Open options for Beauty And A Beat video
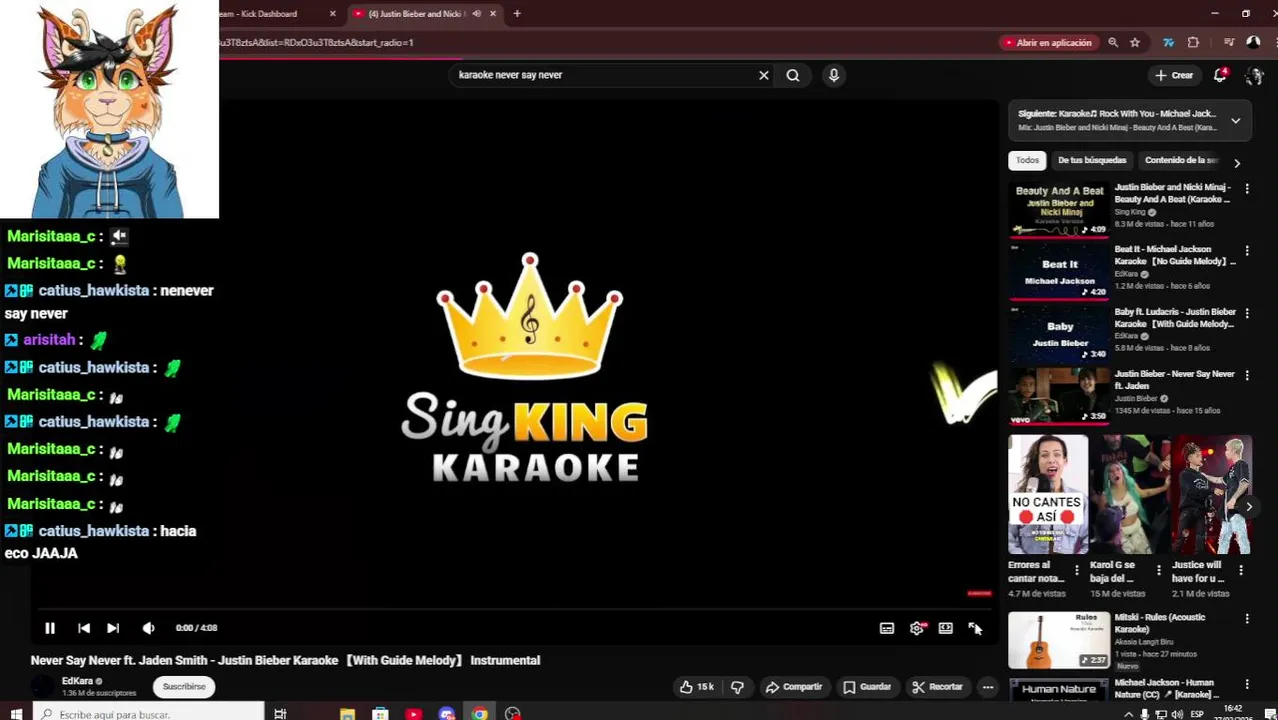1278x720 pixels. pos(1247,188)
